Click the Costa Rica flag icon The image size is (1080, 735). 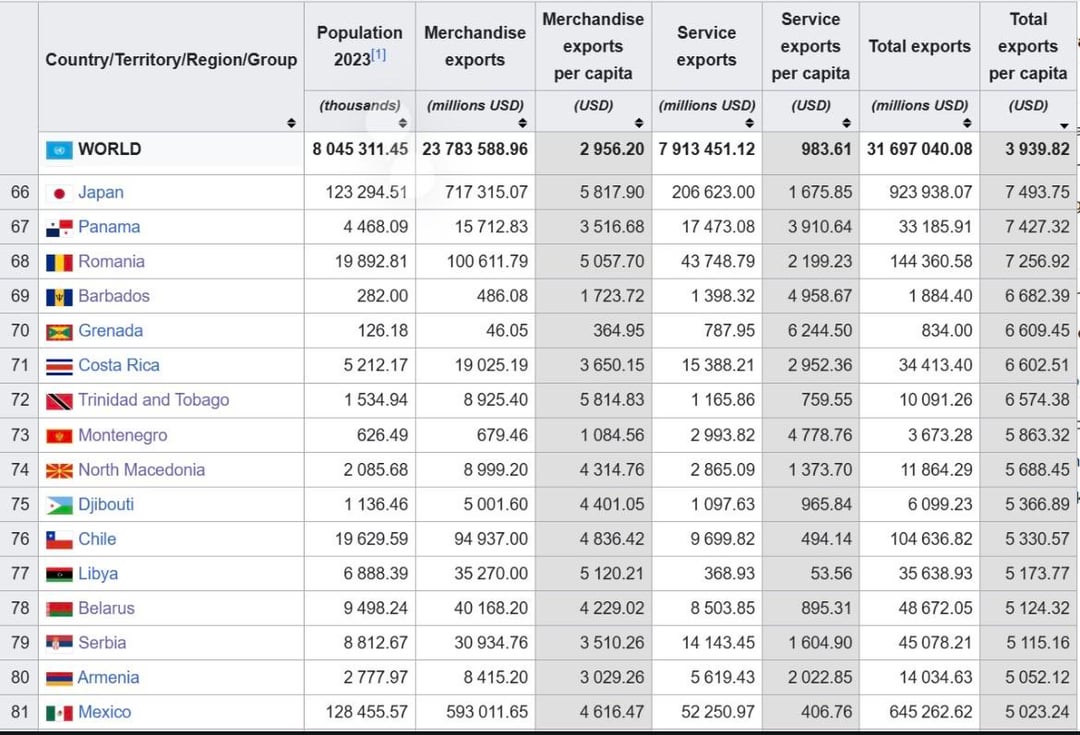tap(59, 366)
